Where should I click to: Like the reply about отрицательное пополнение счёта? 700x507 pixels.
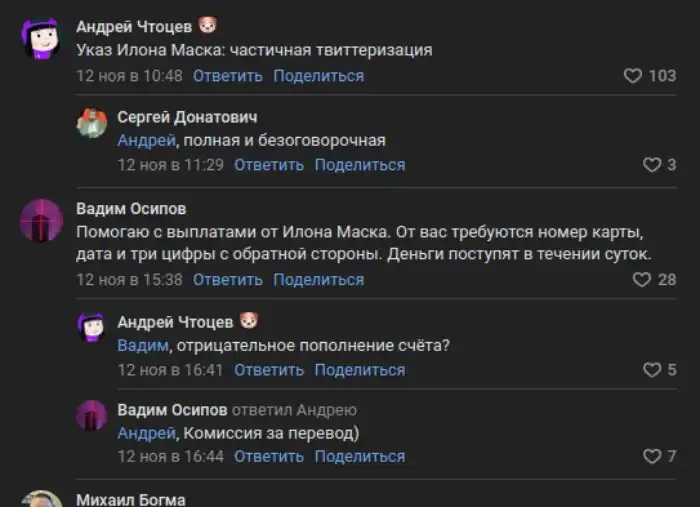(651, 370)
